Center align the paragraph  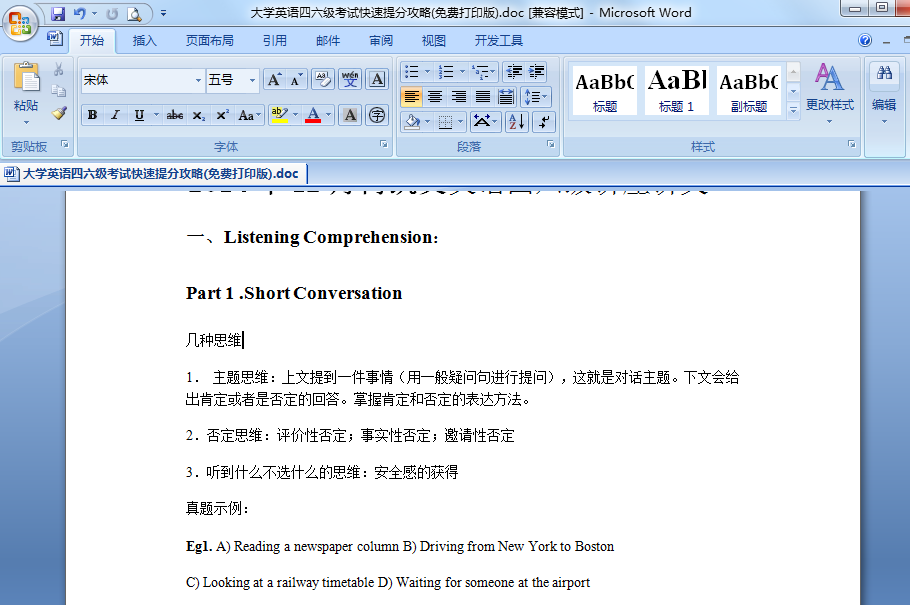click(435, 96)
